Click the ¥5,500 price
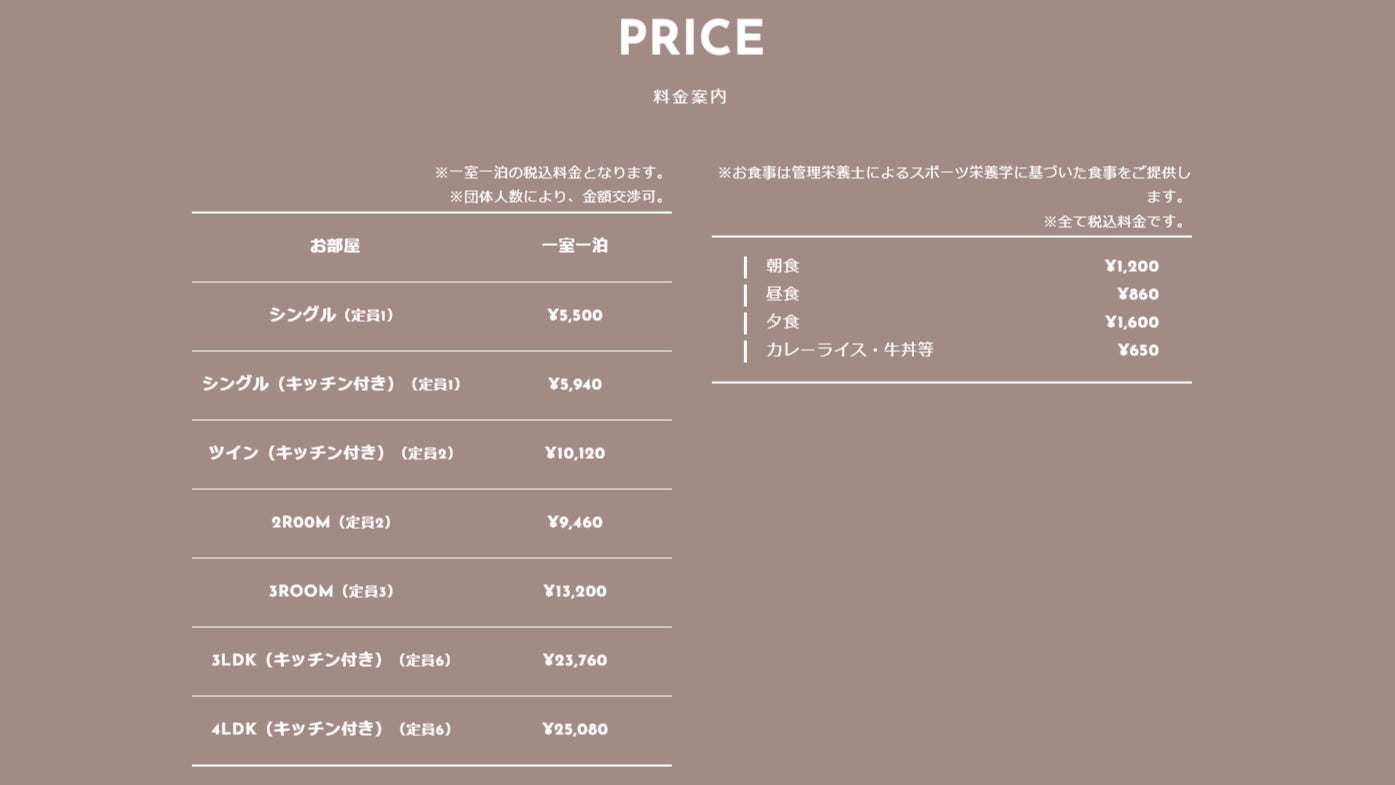The width and height of the screenshot is (1395, 785). (574, 315)
